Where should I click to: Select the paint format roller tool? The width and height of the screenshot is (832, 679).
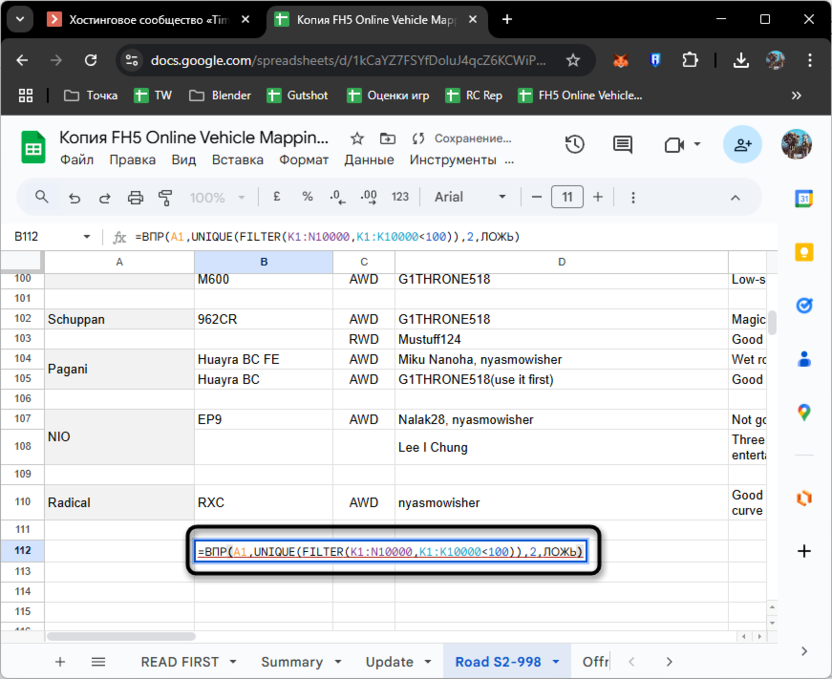(x=166, y=198)
